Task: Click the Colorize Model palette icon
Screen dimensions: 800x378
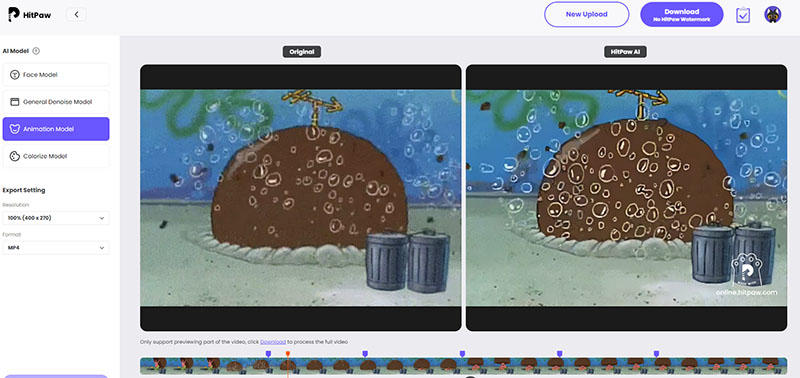Action: 14,156
